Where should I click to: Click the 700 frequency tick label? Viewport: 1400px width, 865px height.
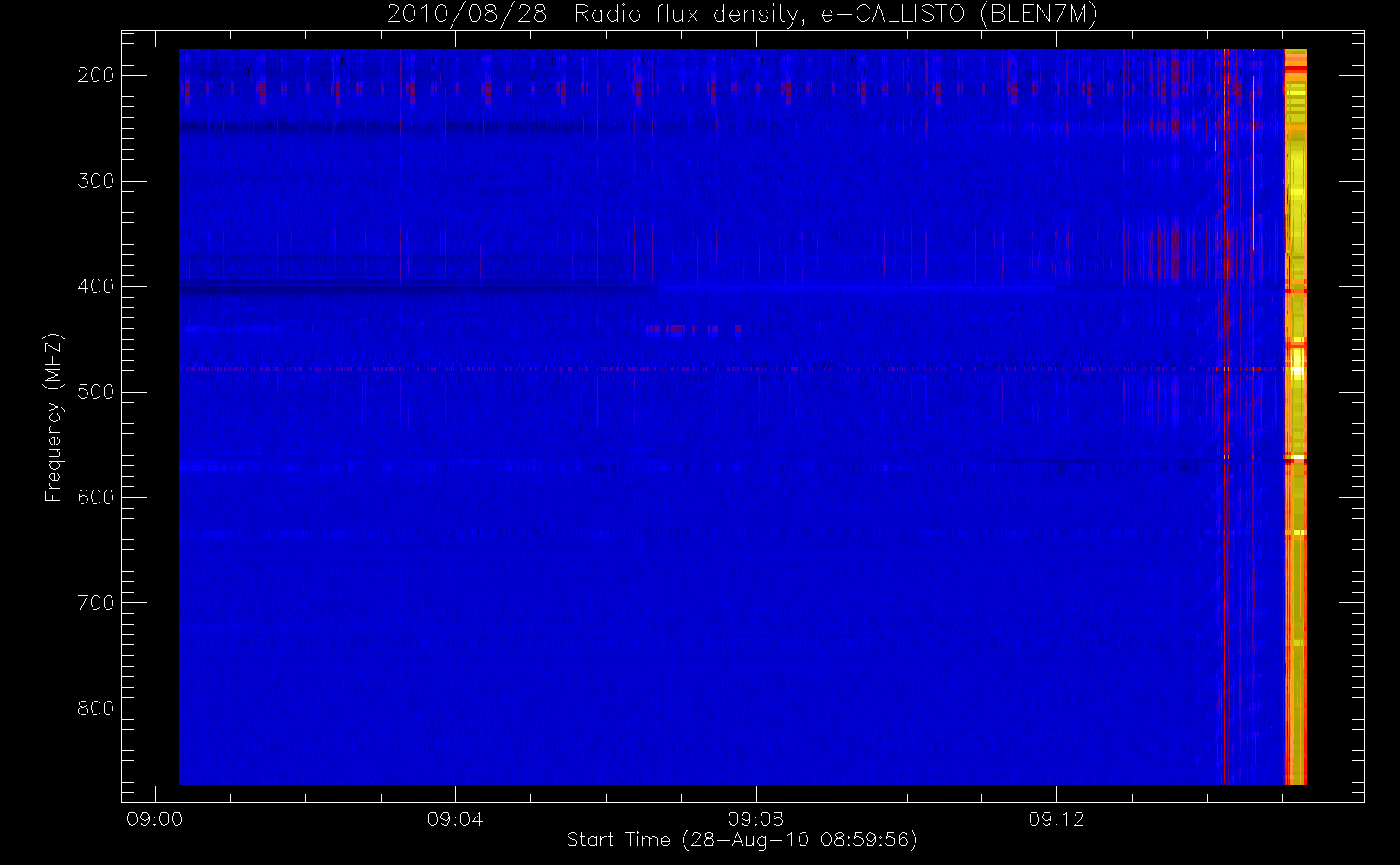pos(96,603)
